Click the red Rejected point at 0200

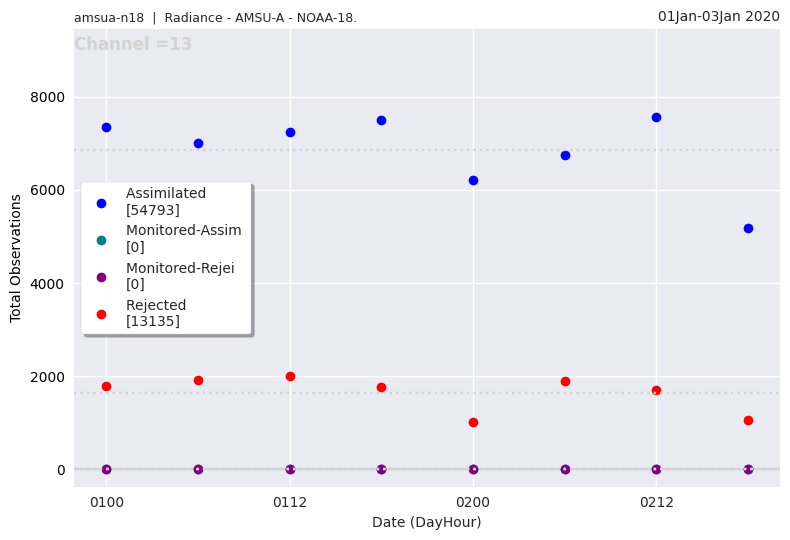(x=473, y=422)
